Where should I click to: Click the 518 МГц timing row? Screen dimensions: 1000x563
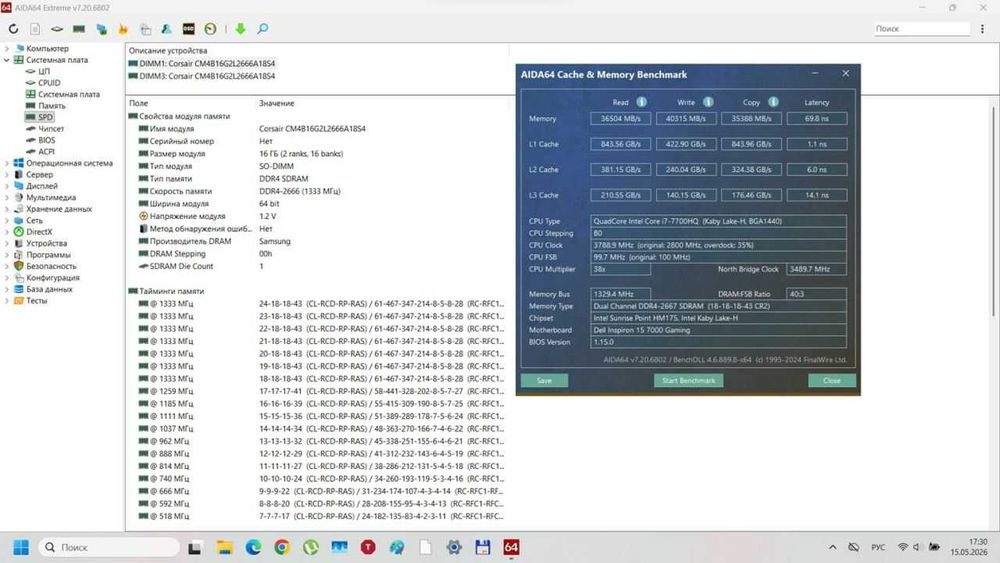coord(317,516)
